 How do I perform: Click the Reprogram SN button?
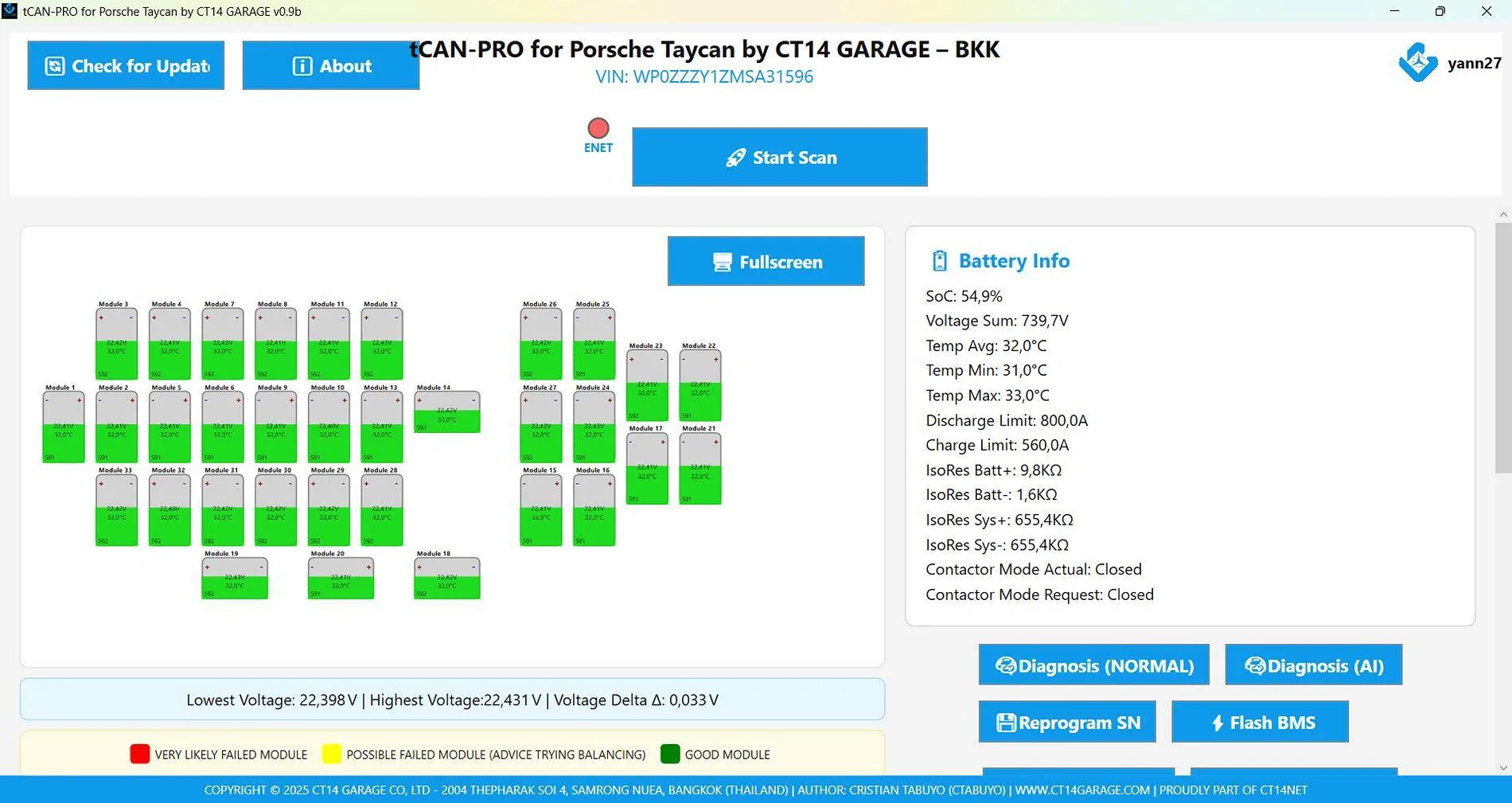point(1067,722)
